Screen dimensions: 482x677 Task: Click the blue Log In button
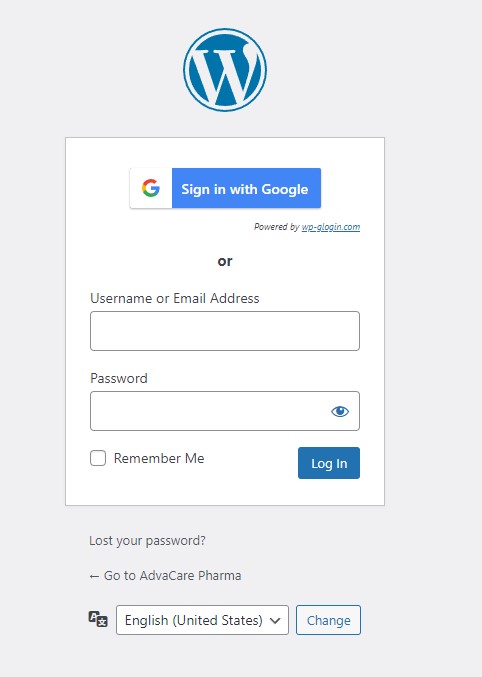[329, 463]
